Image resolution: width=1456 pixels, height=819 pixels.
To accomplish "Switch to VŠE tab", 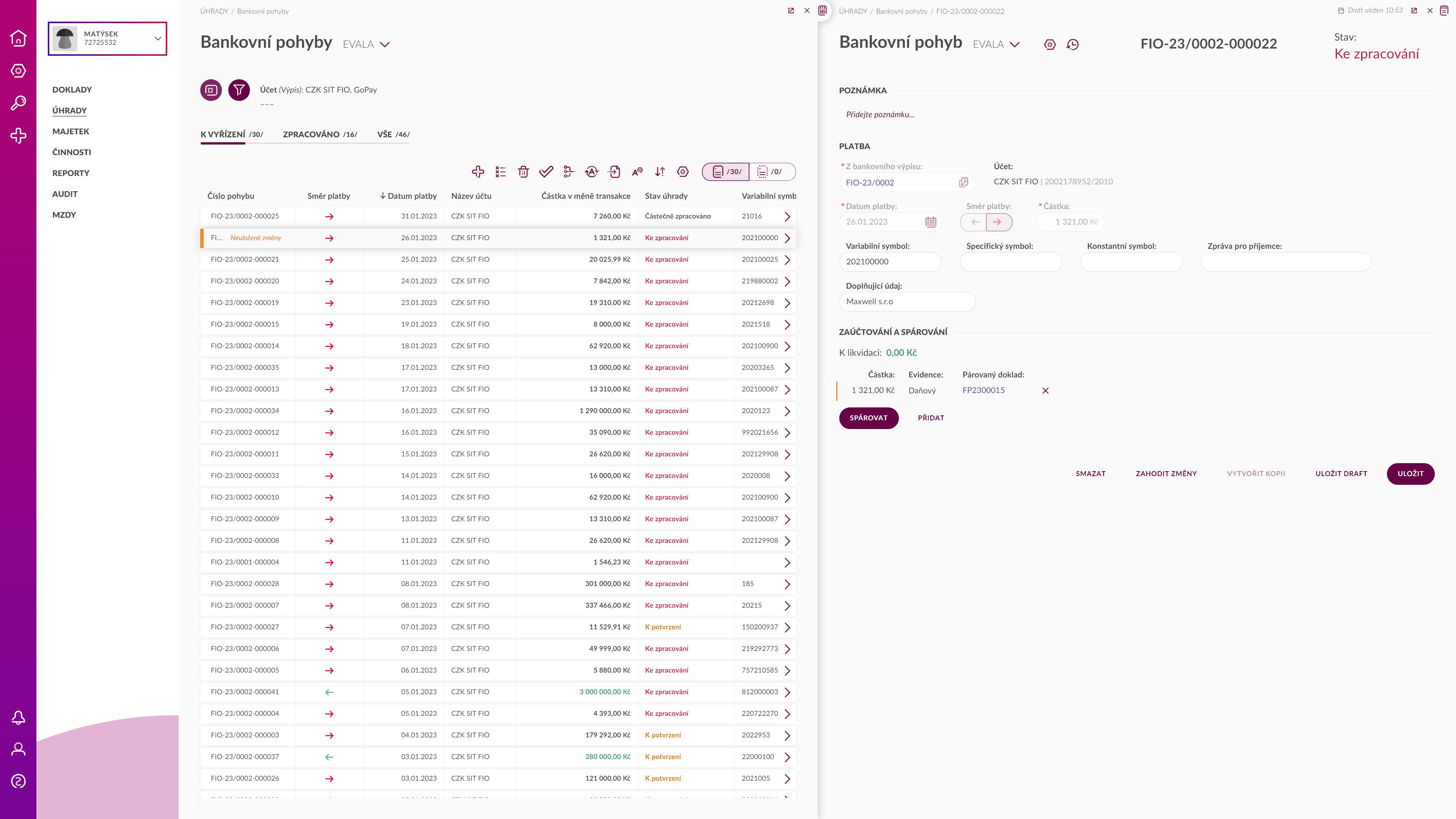I will point(393,135).
